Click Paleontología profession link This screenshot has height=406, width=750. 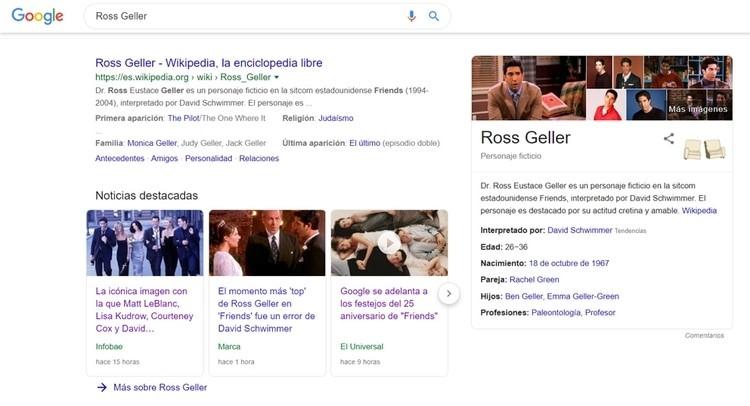click(x=556, y=312)
